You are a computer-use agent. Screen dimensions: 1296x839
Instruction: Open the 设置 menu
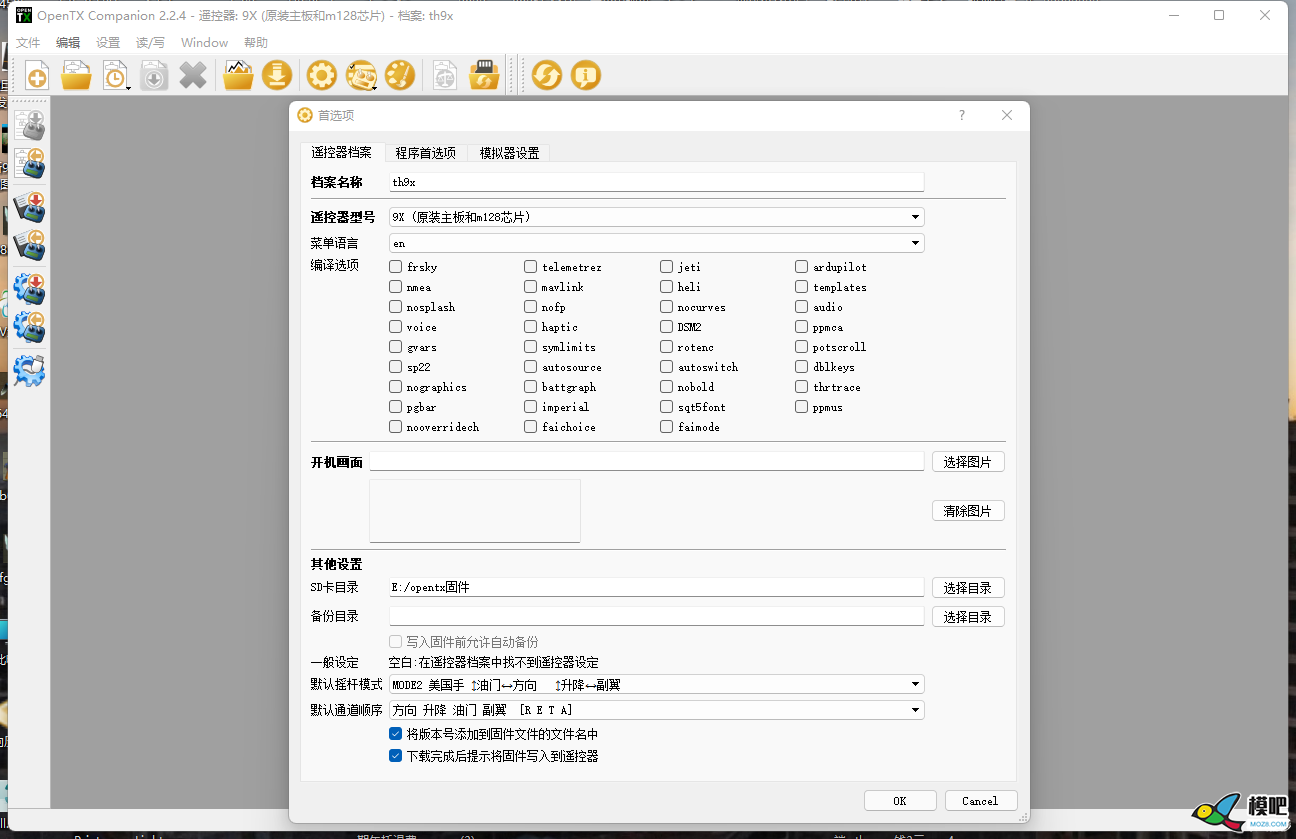tap(108, 42)
